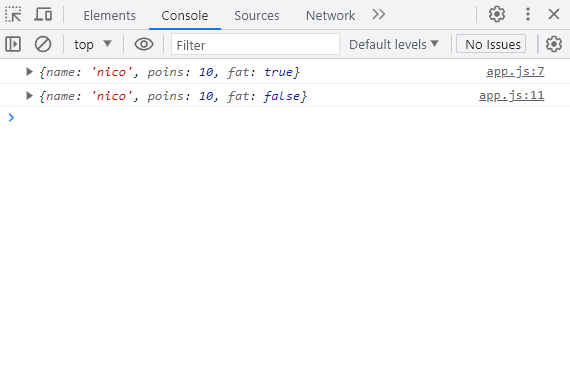This screenshot has width=570, height=366.
Task: Show more tabs with the double chevron
Action: pos(378,15)
